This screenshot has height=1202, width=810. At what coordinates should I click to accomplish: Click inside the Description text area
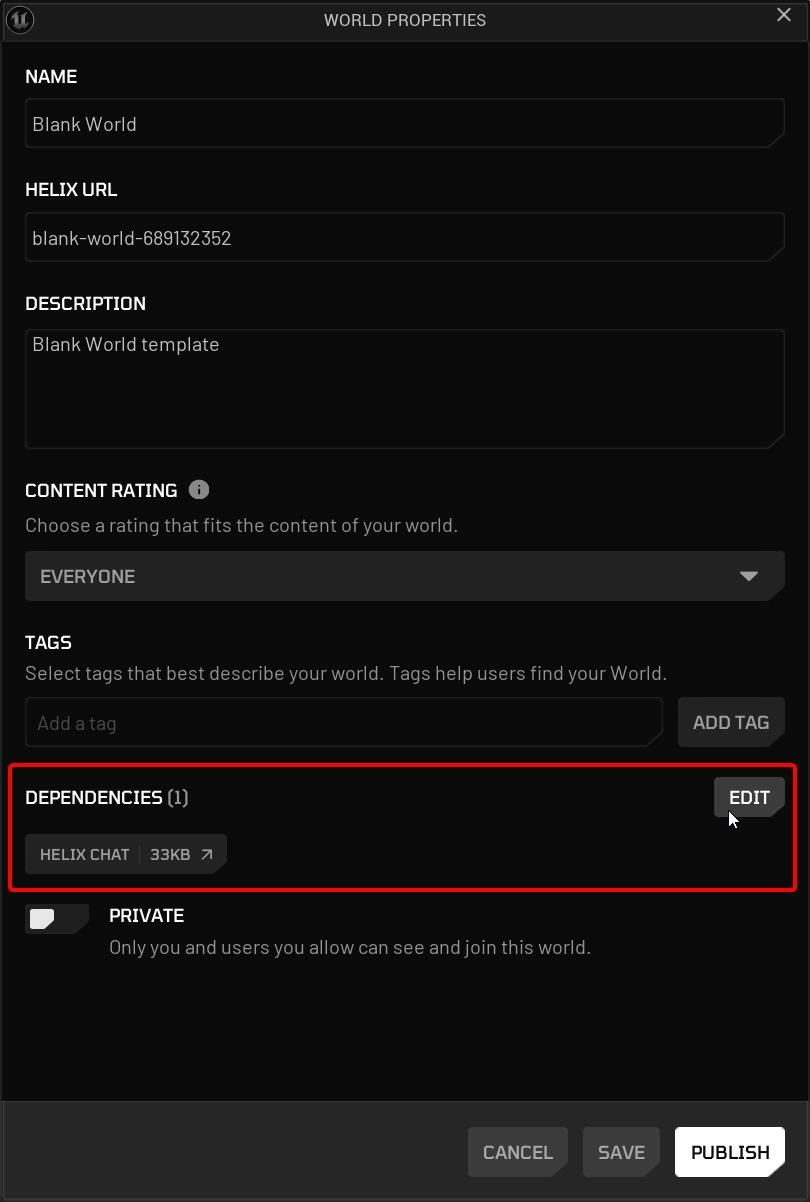[x=404, y=388]
